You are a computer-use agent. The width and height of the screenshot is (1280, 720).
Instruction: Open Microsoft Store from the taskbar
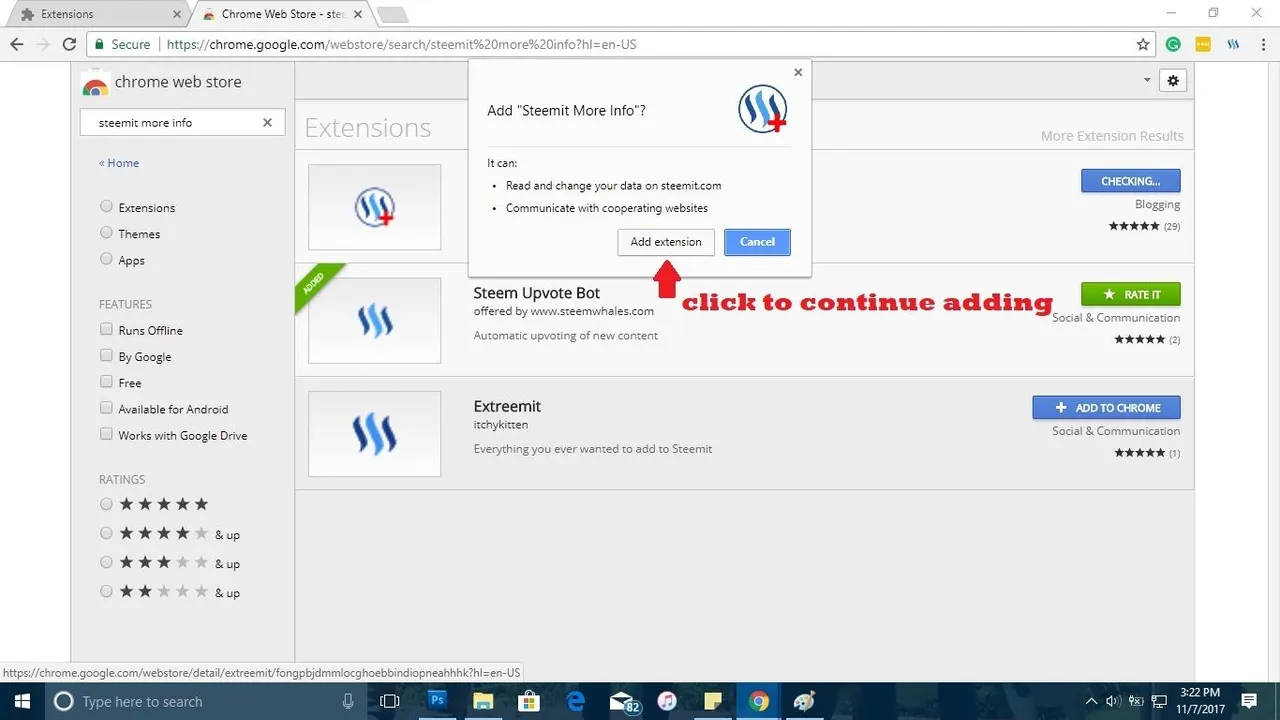[x=530, y=701]
